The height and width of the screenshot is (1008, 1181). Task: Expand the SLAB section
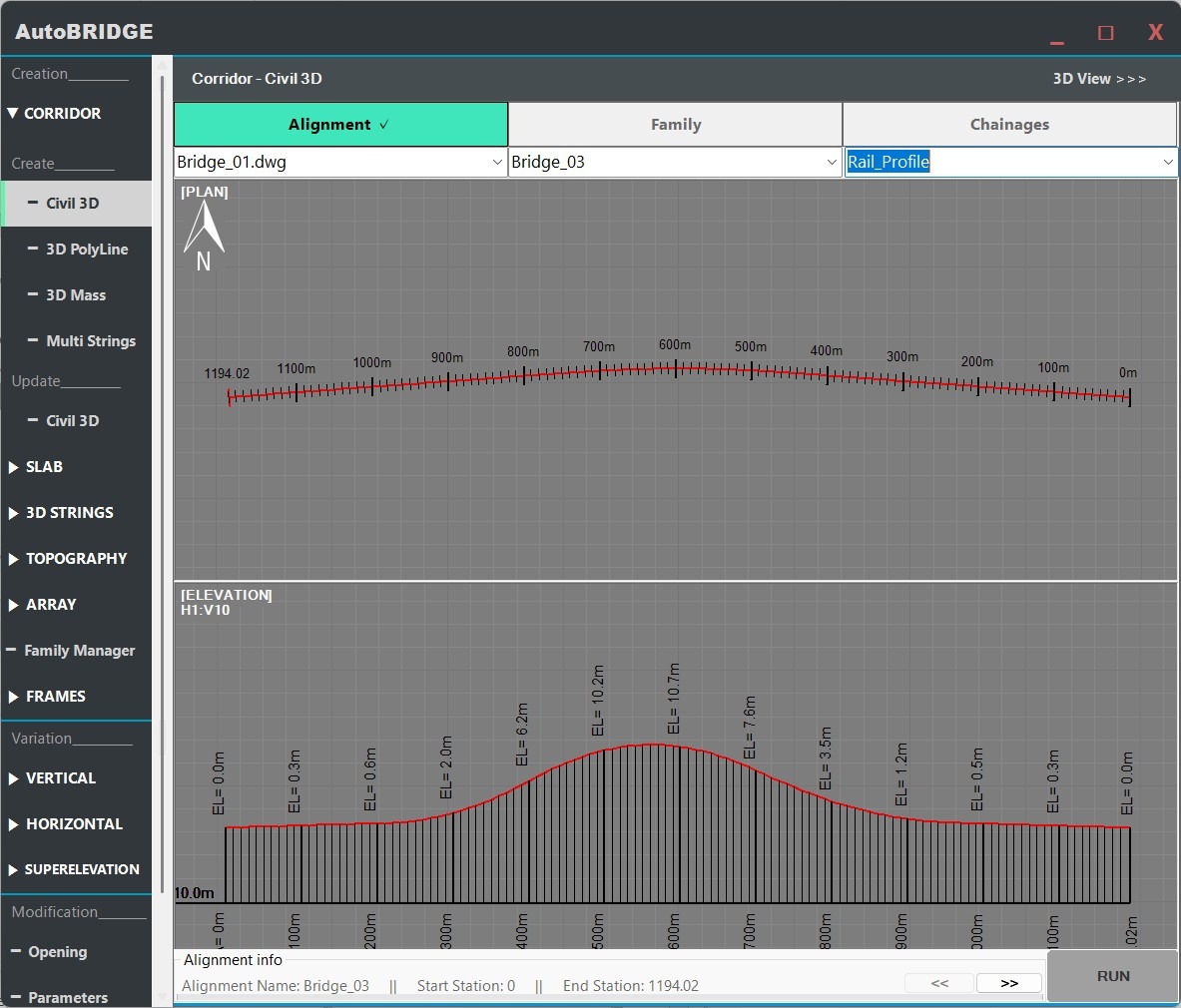coord(44,467)
